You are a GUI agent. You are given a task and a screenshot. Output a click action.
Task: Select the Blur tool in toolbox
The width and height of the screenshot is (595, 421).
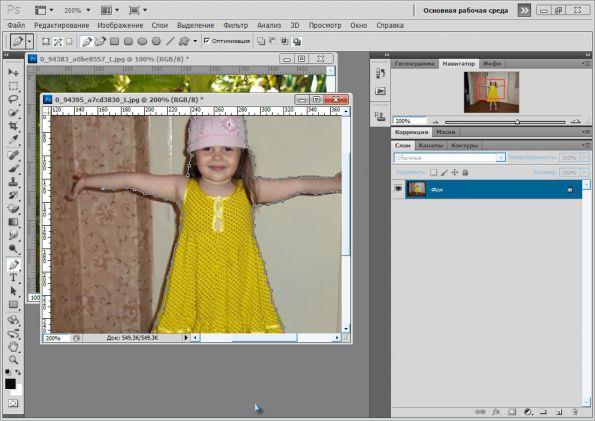[13, 235]
